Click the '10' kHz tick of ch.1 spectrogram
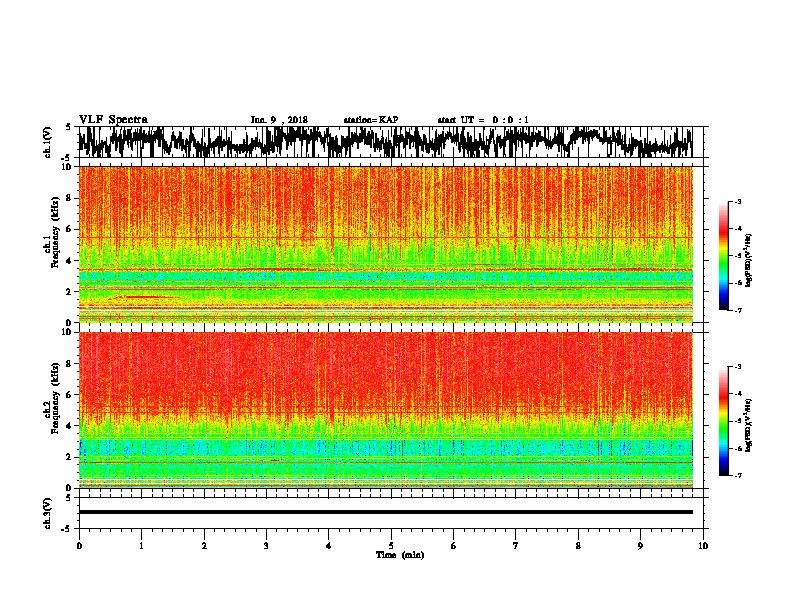This screenshot has height=612, width=792. click(x=67, y=167)
